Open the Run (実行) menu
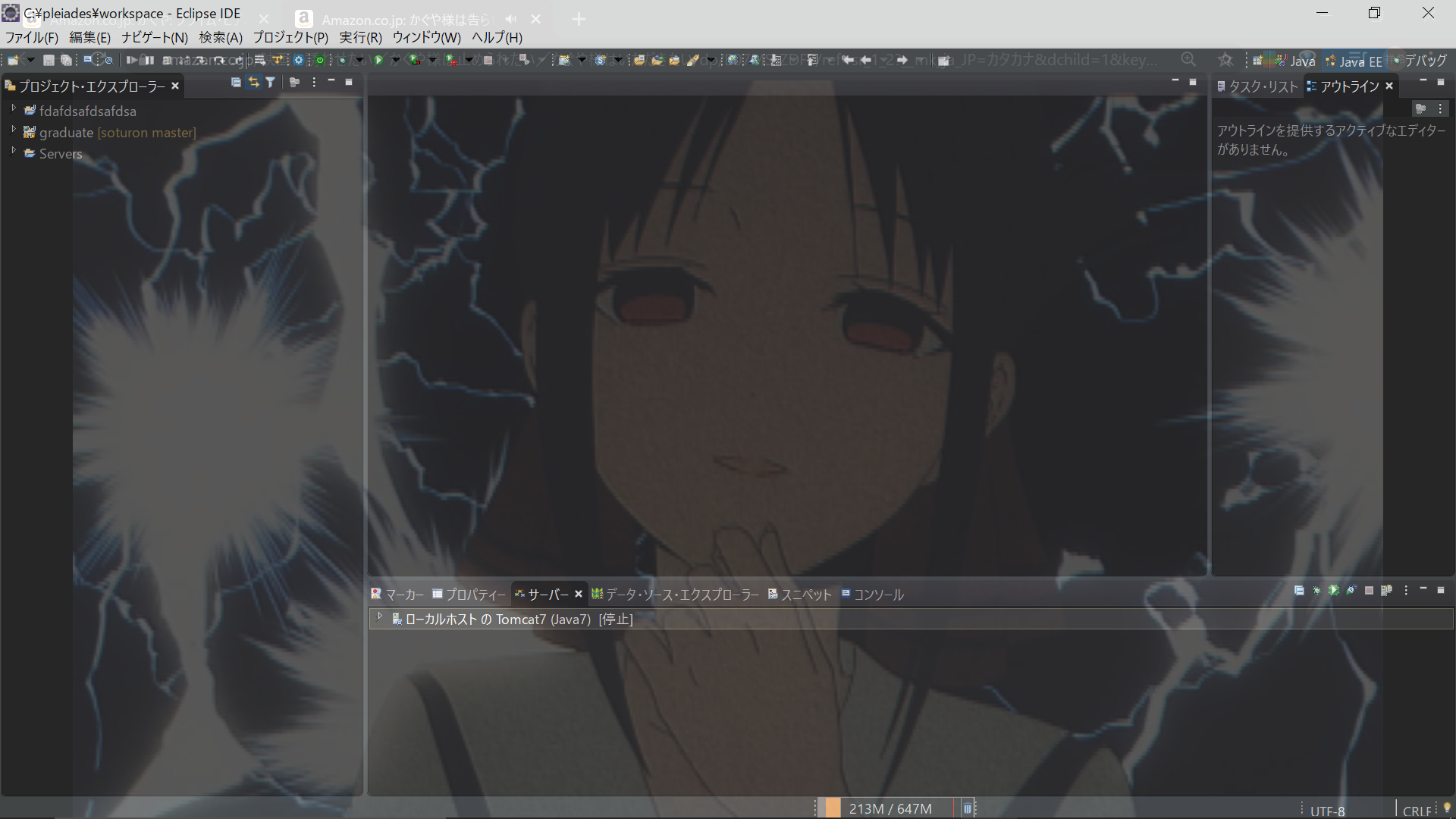The height and width of the screenshot is (819, 1456). (360, 37)
